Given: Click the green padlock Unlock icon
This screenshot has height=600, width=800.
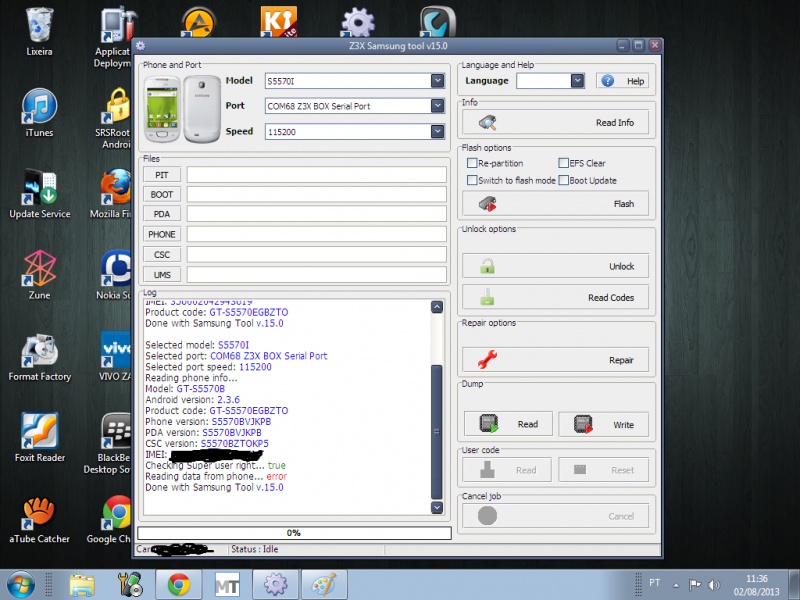Looking at the screenshot, I should coord(487,266).
